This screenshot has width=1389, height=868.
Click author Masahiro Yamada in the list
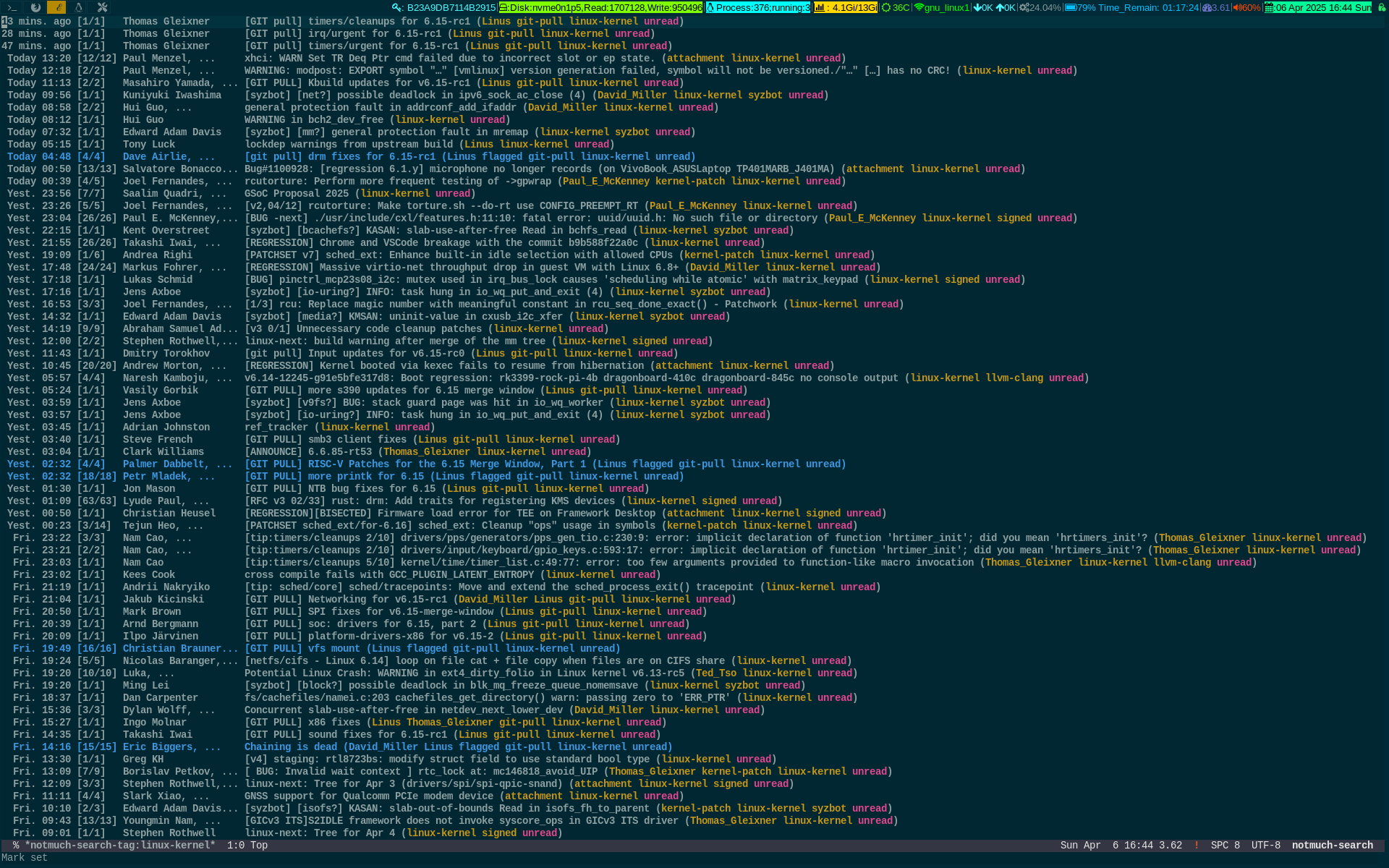click(169, 82)
